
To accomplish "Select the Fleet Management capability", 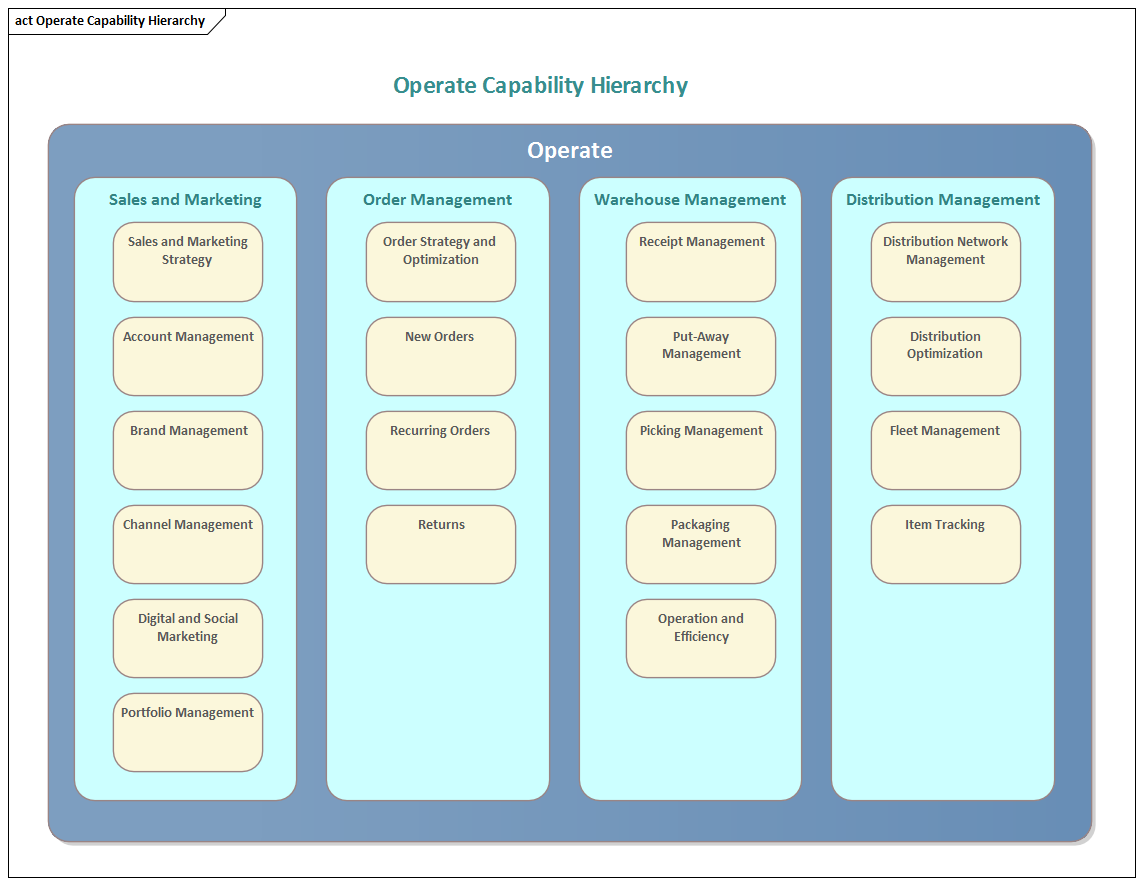I will (945, 450).
